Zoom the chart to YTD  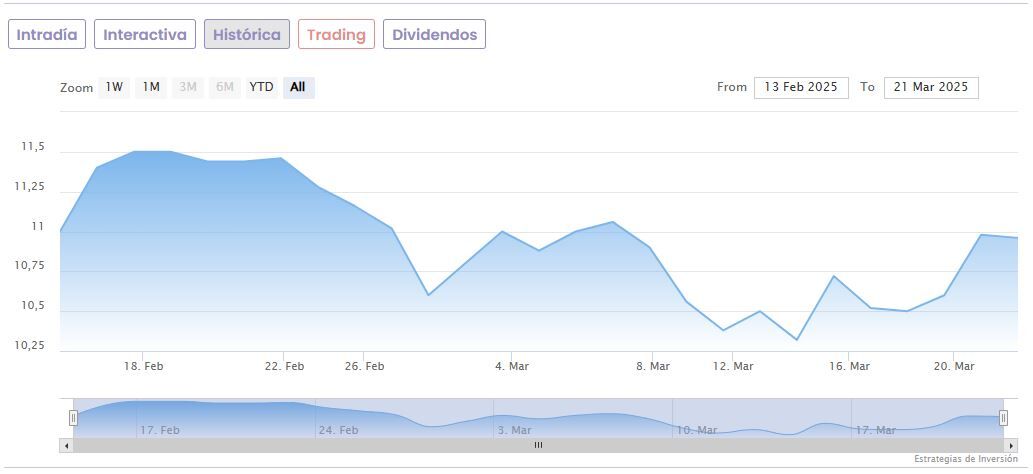261,87
